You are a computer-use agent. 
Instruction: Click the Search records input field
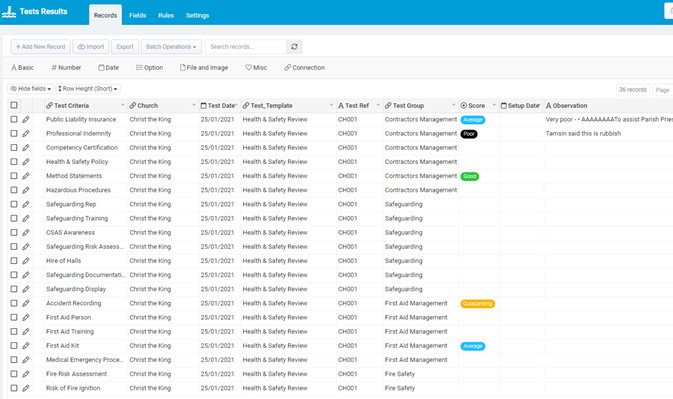(x=246, y=47)
